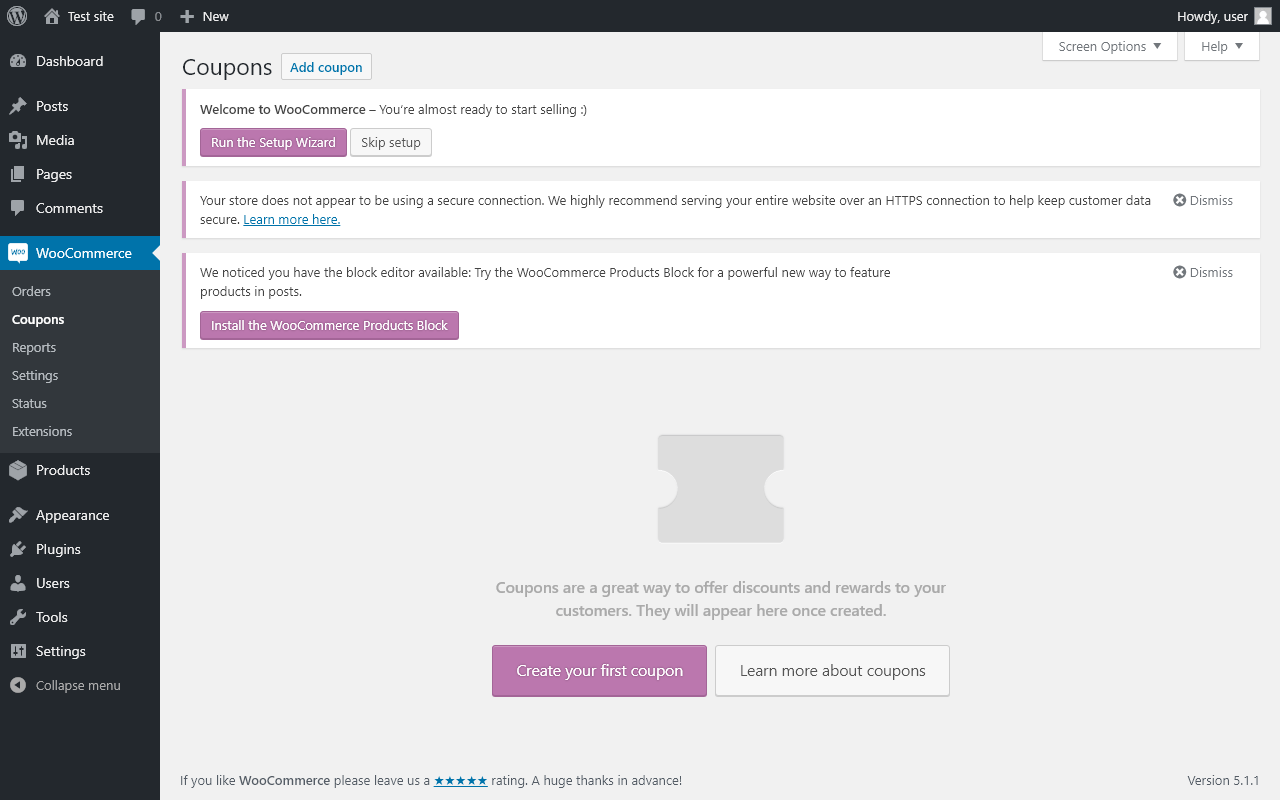Viewport: 1280px width, 800px height.
Task: Click the Collapse menu text
Action: [x=78, y=685]
